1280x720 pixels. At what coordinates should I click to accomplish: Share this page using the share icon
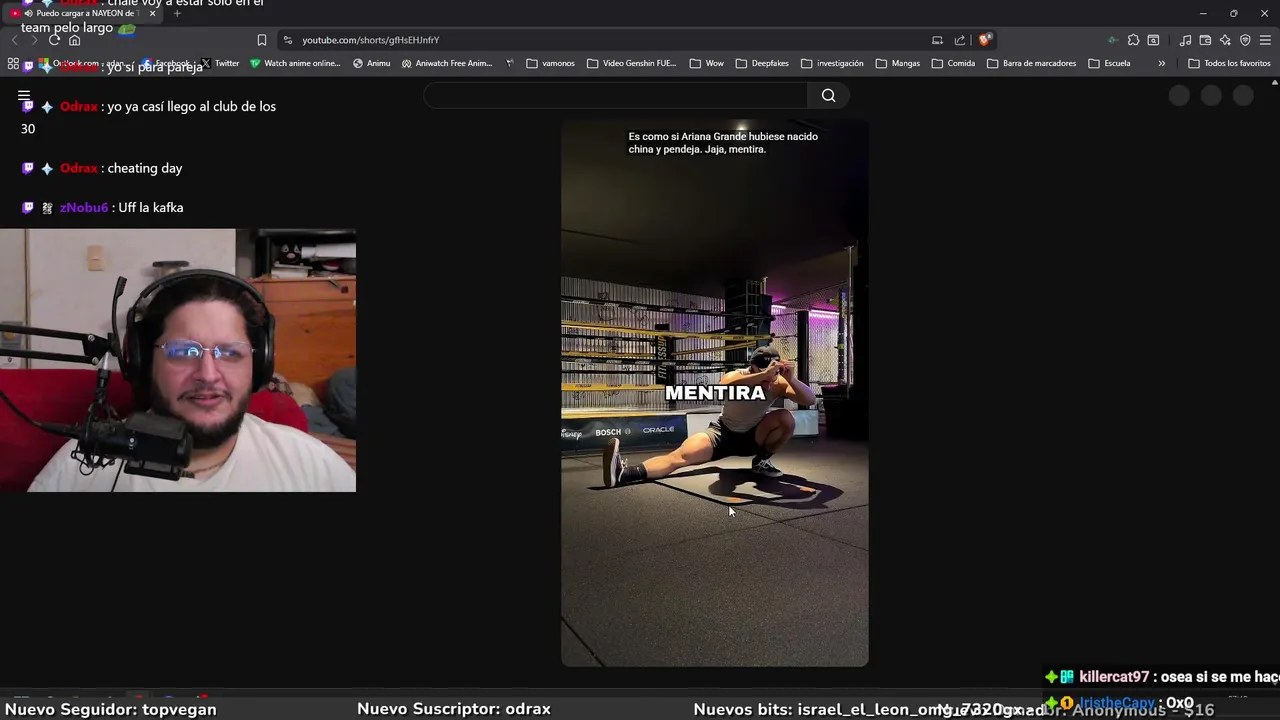(x=960, y=40)
